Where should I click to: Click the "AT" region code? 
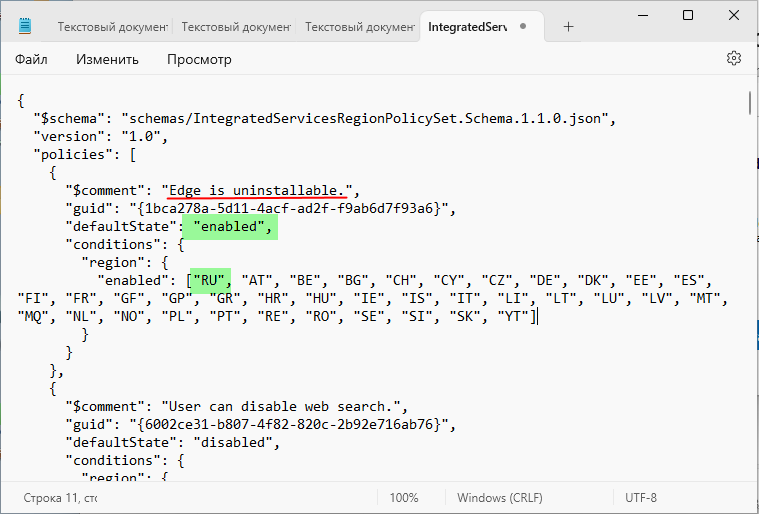[x=258, y=280]
